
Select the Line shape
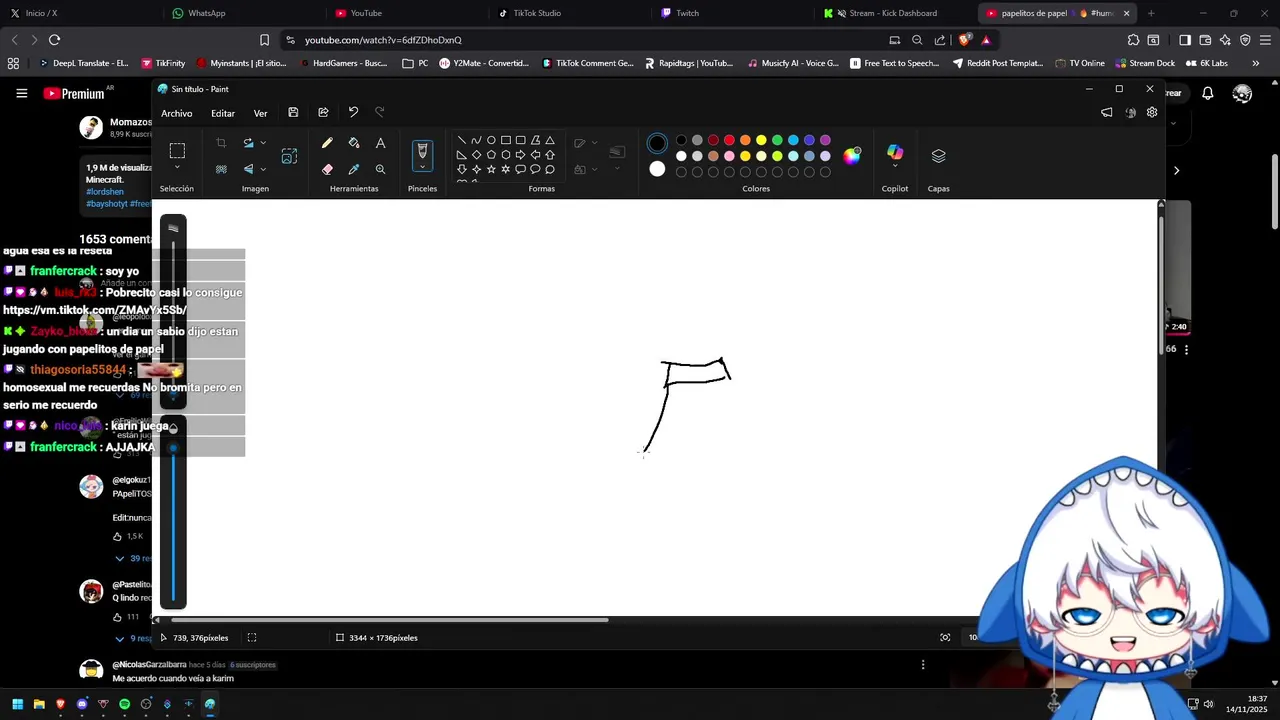click(461, 140)
